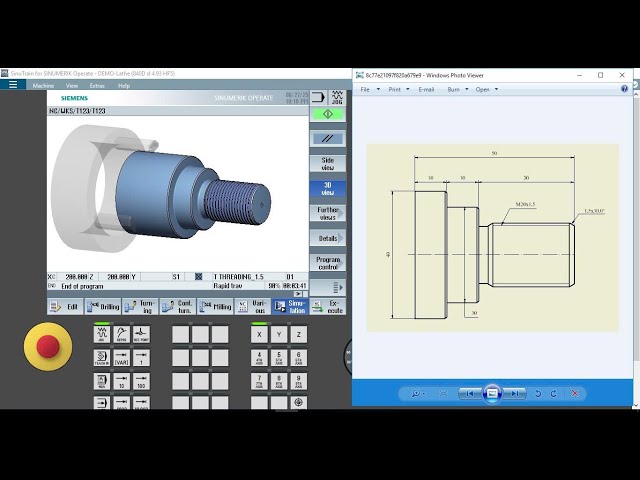This screenshot has width=640, height=480.
Task: Select the 6th axis key
Action: point(299,358)
